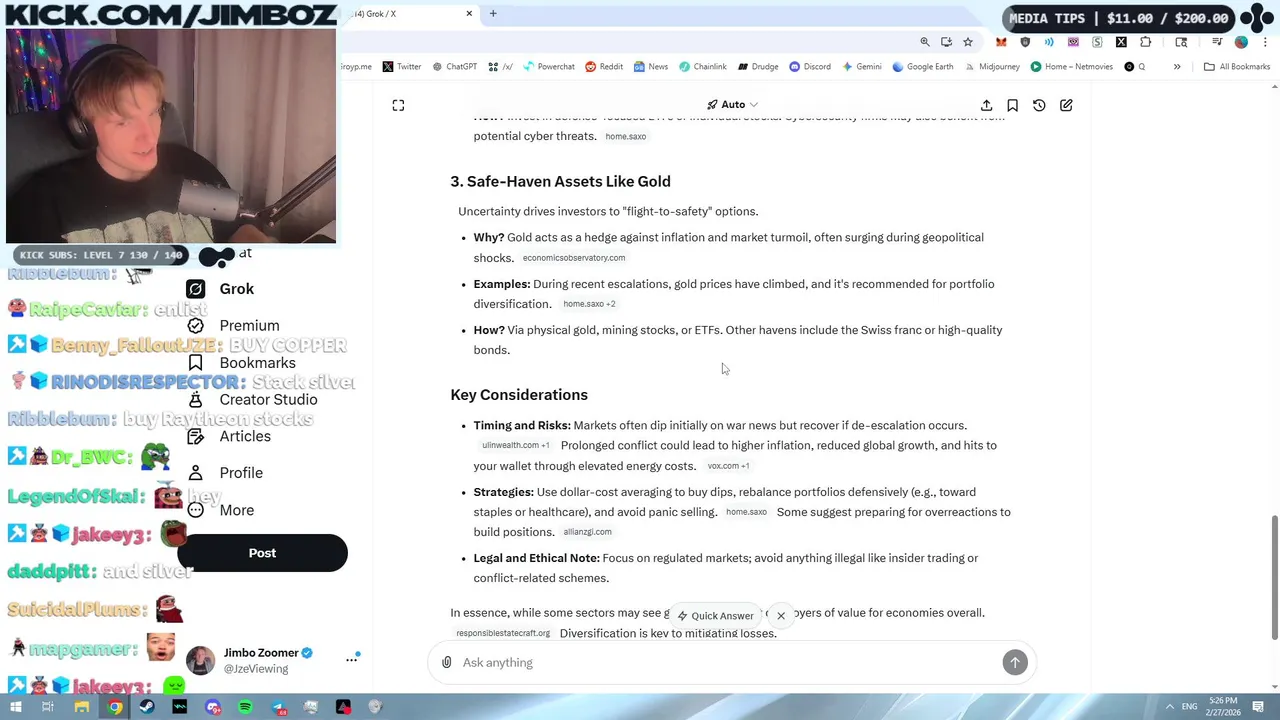The height and width of the screenshot is (720, 1280).
Task: Open File Explorer from the taskbar
Action: (82, 707)
